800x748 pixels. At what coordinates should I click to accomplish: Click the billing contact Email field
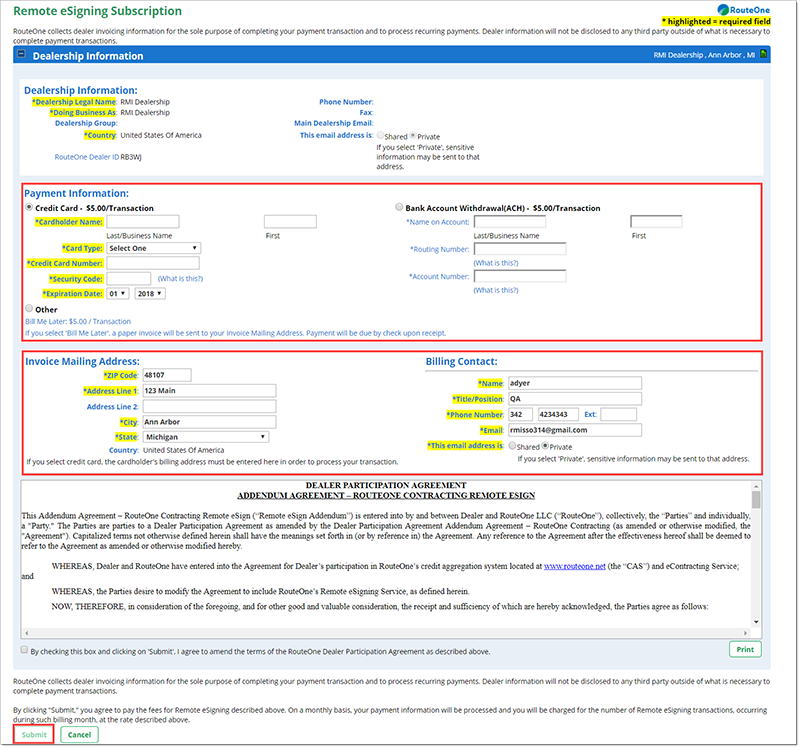tap(575, 430)
